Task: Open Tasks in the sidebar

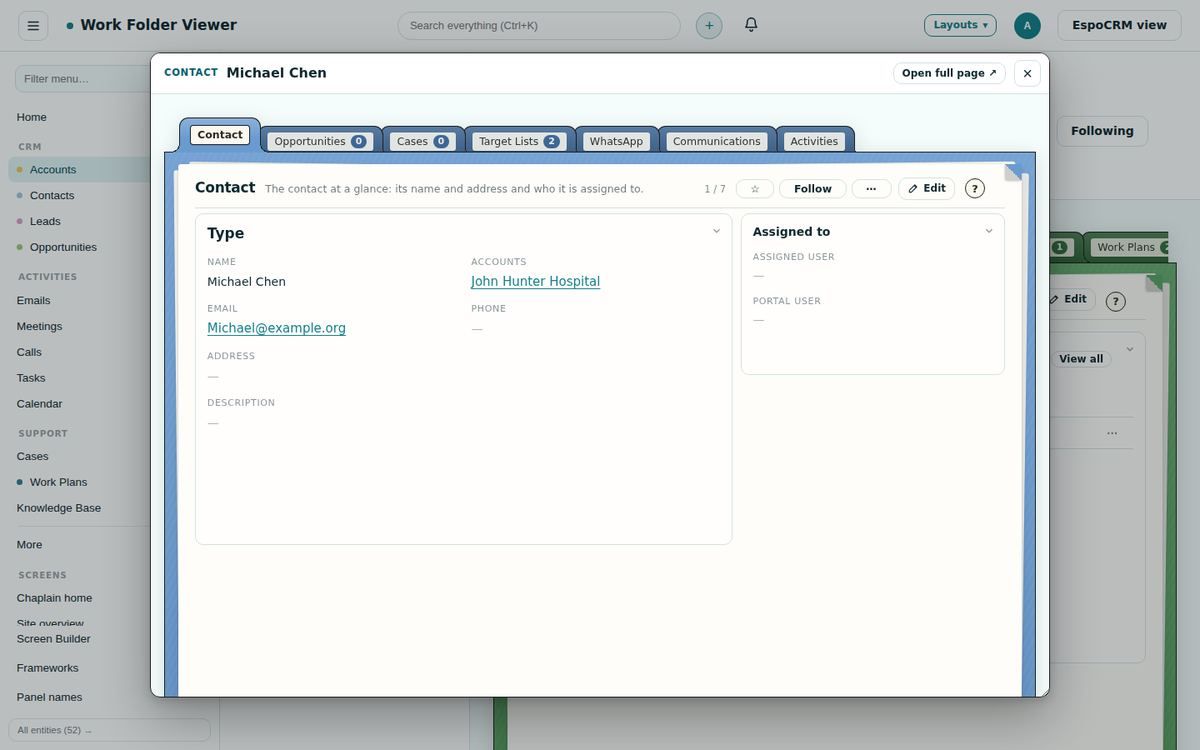Action: point(30,378)
